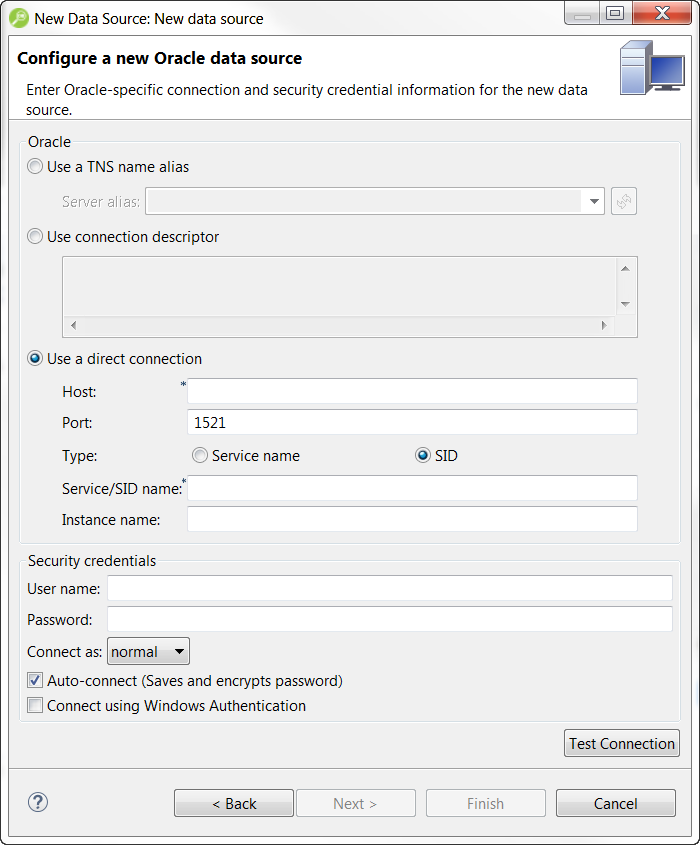Toggle the Auto-connect checkbox
Viewport: 700px width, 845px height.
(x=36, y=681)
